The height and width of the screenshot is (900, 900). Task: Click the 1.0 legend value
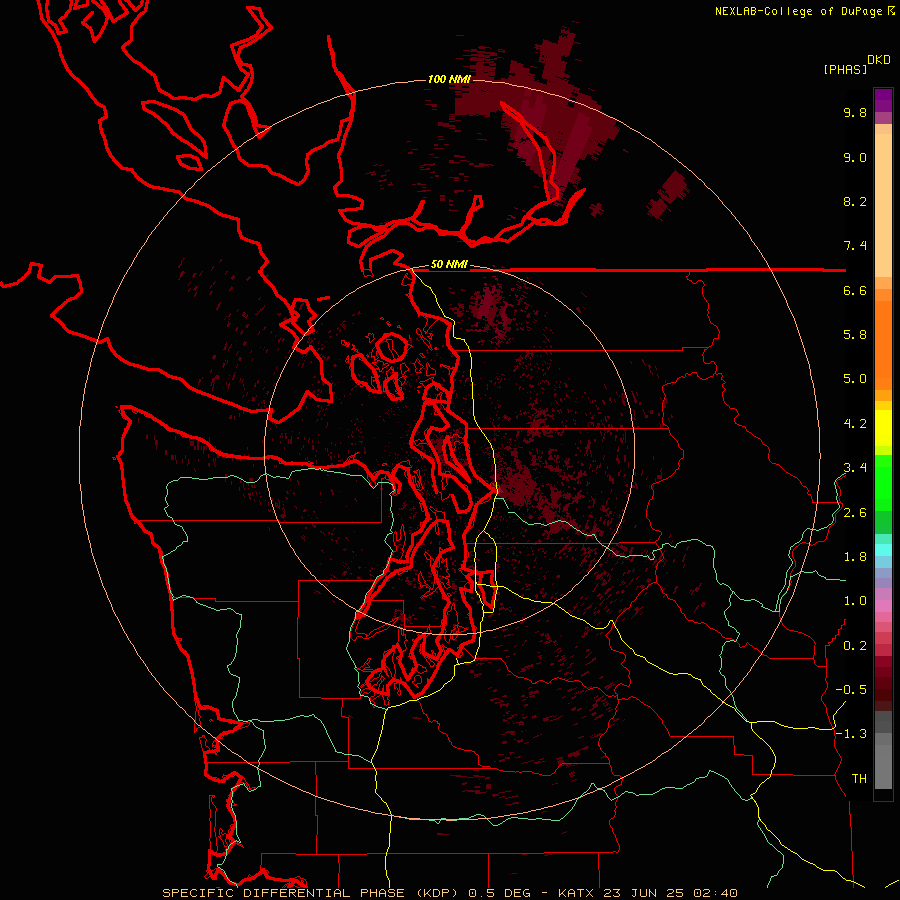(855, 601)
